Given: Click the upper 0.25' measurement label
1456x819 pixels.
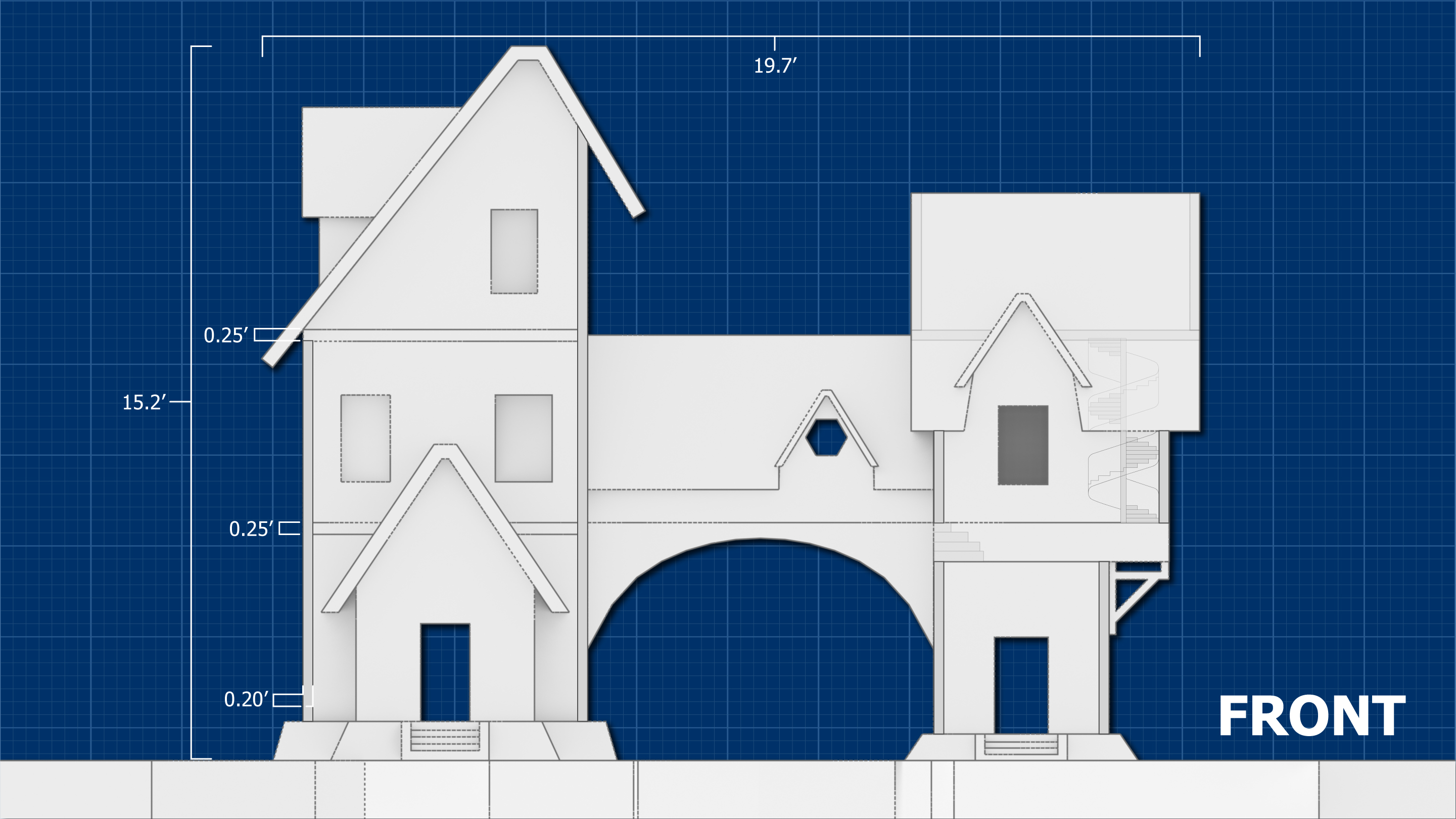Looking at the screenshot, I should [x=225, y=336].
